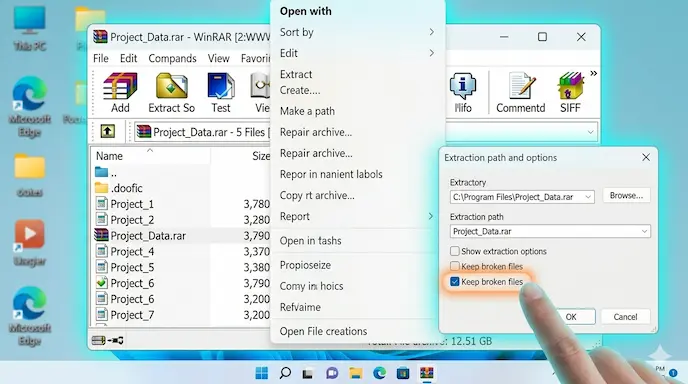Click the OK button
Image resolution: width=688 pixels, height=384 pixels.
click(x=571, y=317)
